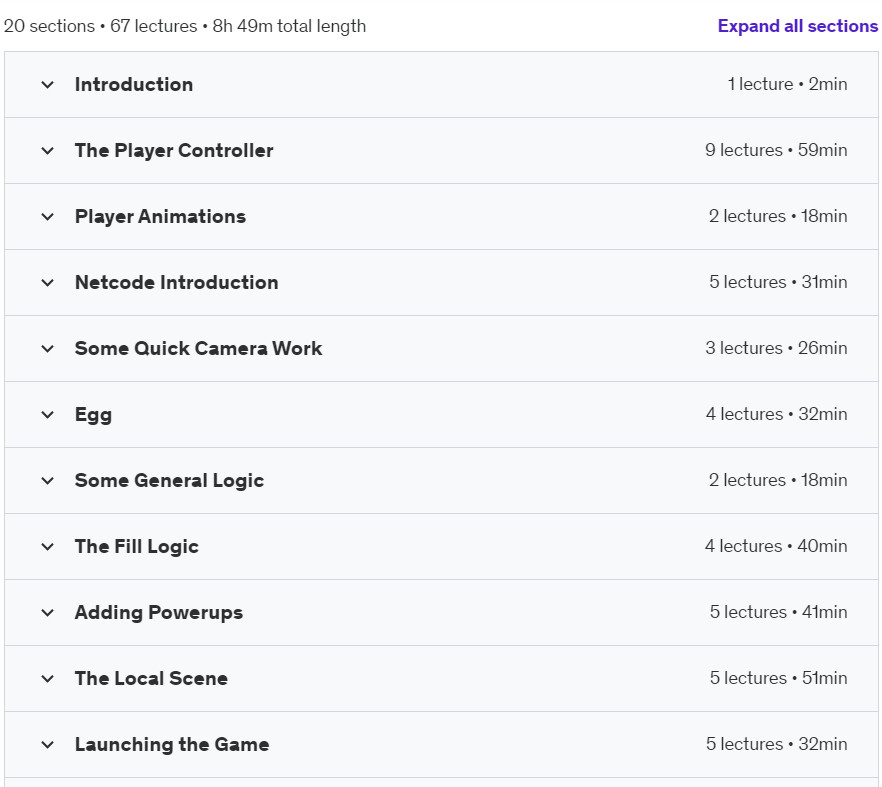Screen dimensions: 882x787
Task: Click '2 lectures • 18min' beside Some General Logic
Action: click(778, 480)
